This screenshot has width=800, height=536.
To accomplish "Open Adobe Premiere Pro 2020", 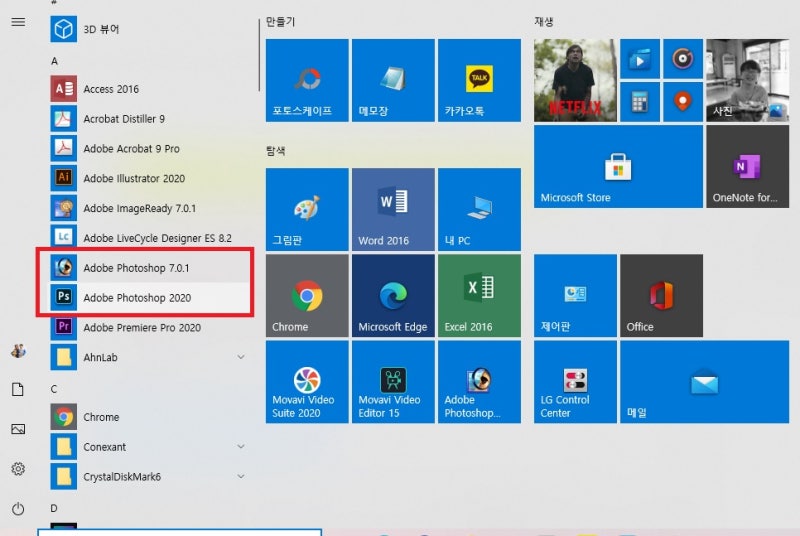I will point(148,327).
